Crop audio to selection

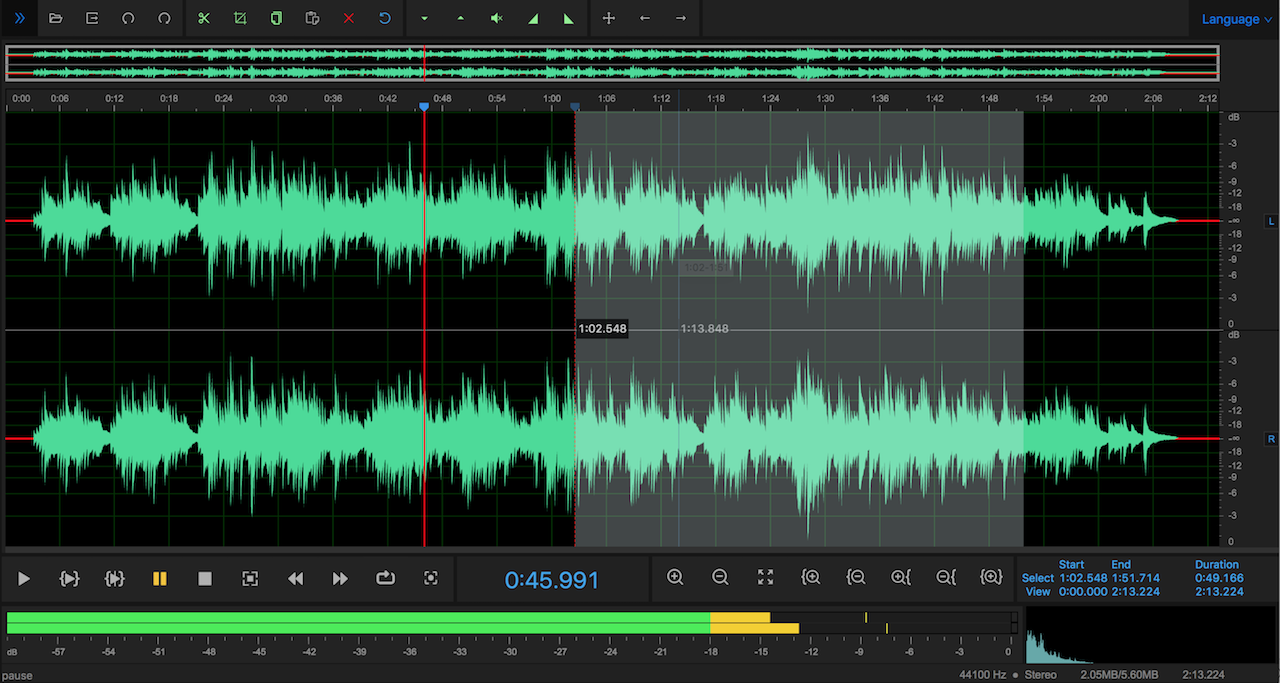(x=240, y=18)
